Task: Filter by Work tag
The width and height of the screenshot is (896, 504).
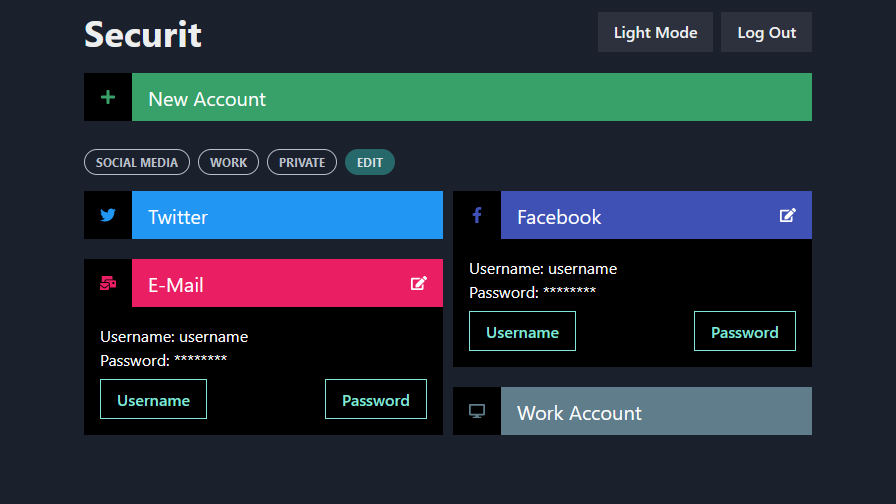Action: [229, 162]
